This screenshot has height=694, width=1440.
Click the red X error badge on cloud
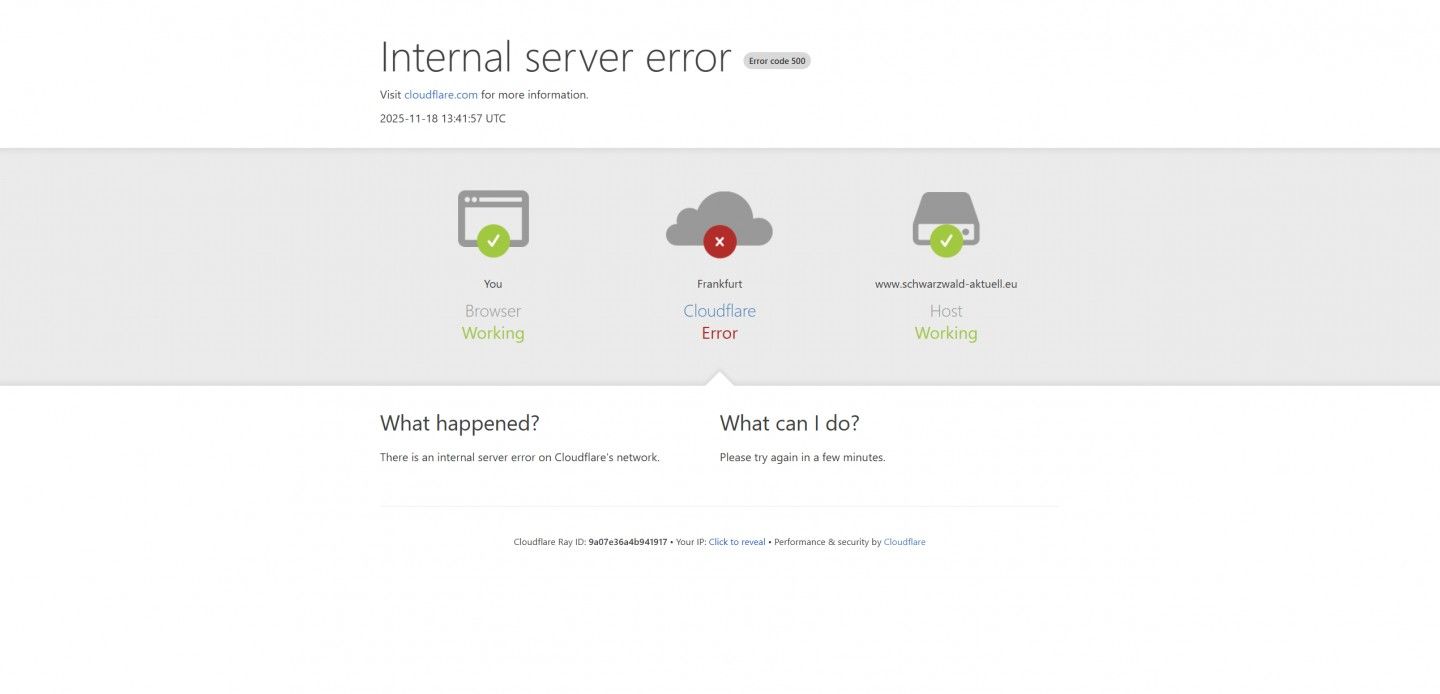(719, 241)
